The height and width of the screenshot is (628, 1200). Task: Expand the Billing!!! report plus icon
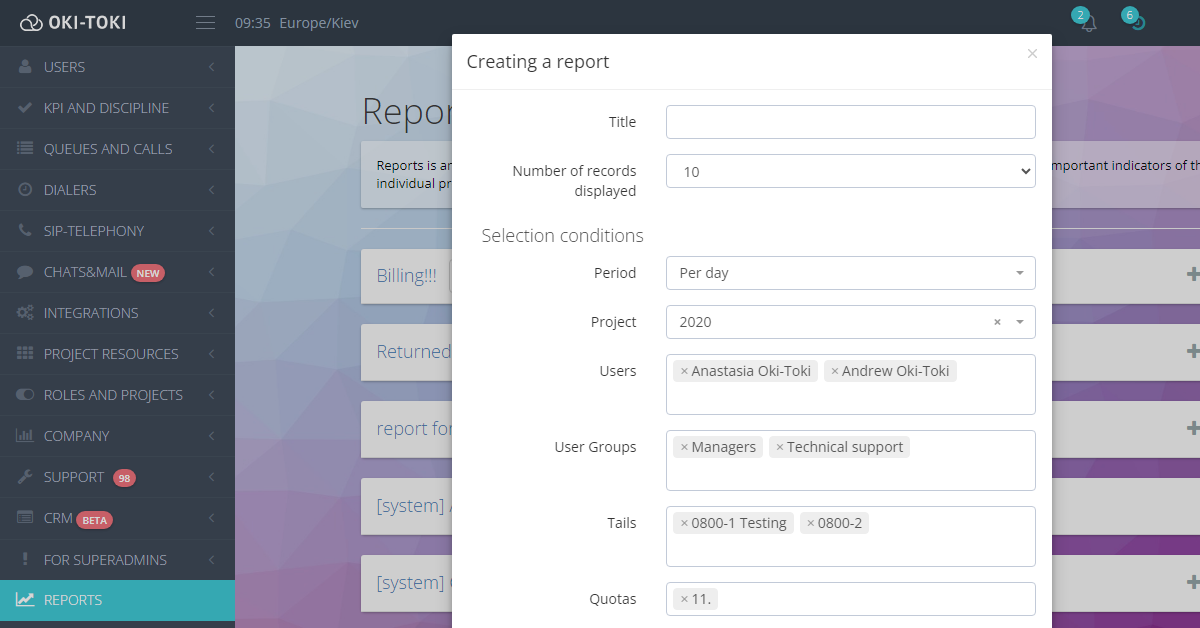[1192, 274]
